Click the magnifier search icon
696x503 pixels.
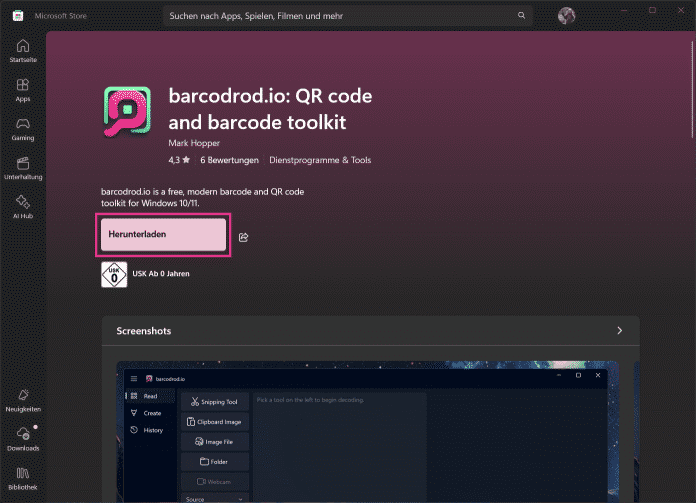[x=521, y=16]
